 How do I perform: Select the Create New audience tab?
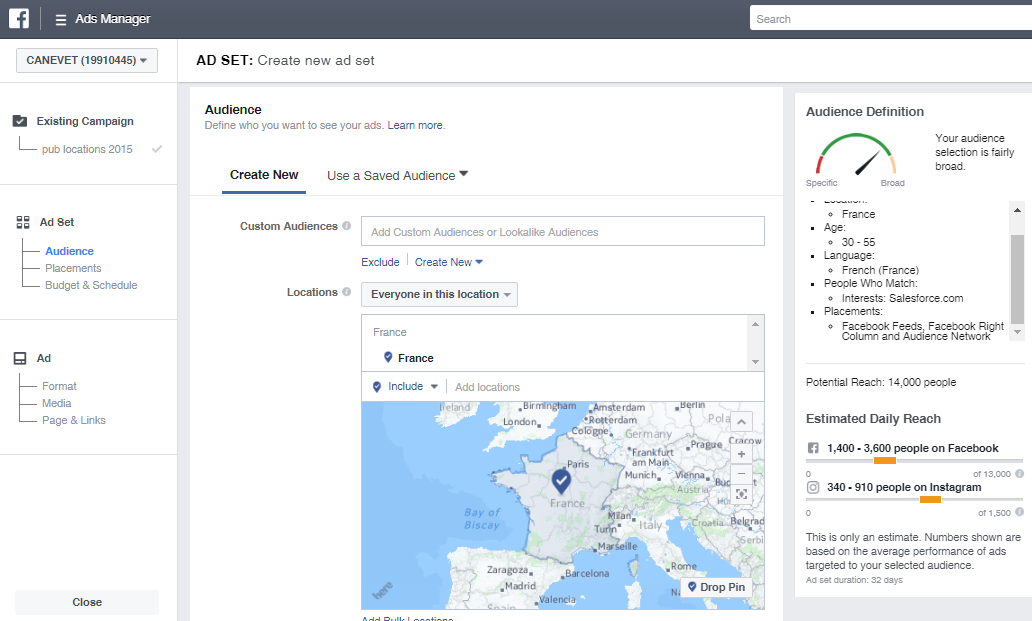coord(264,175)
